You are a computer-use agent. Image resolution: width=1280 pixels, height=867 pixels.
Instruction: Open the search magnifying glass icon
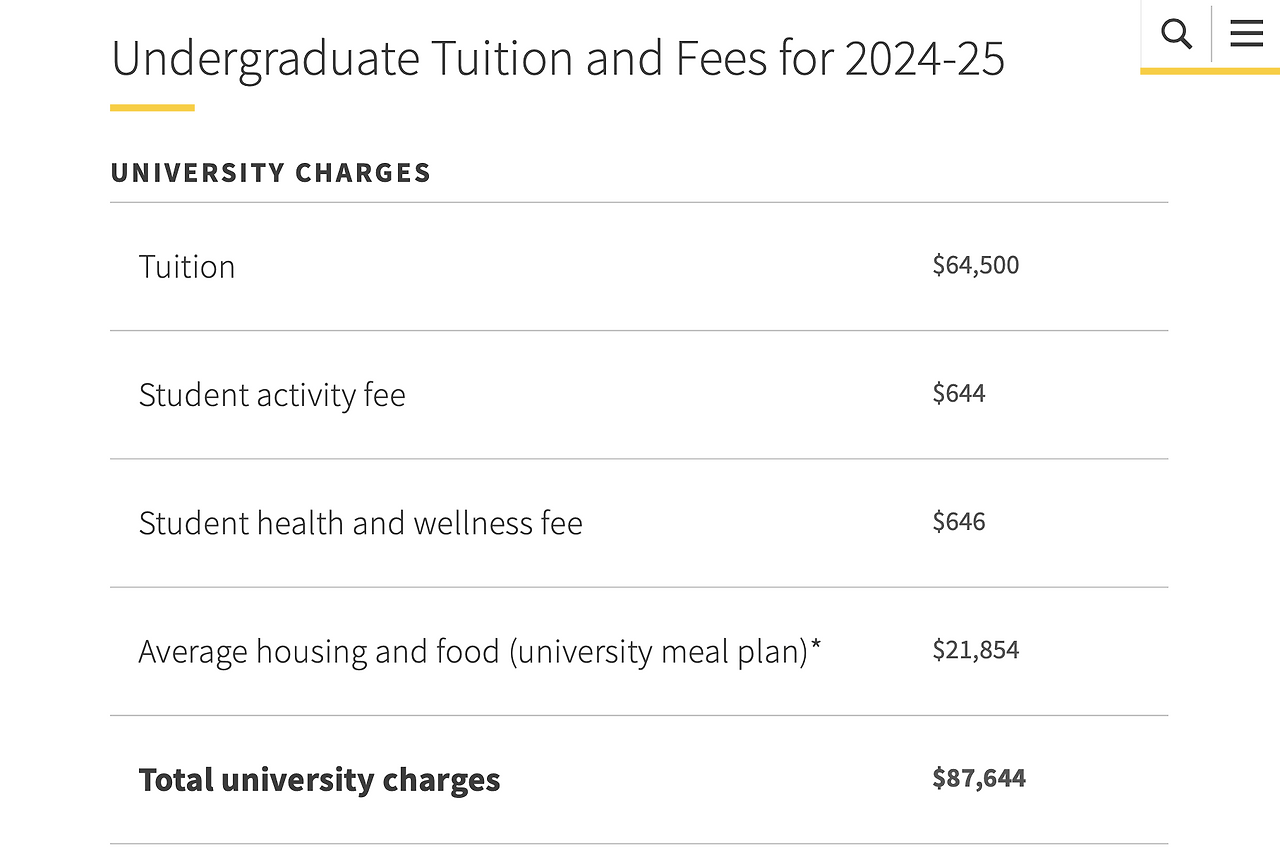coord(1177,34)
